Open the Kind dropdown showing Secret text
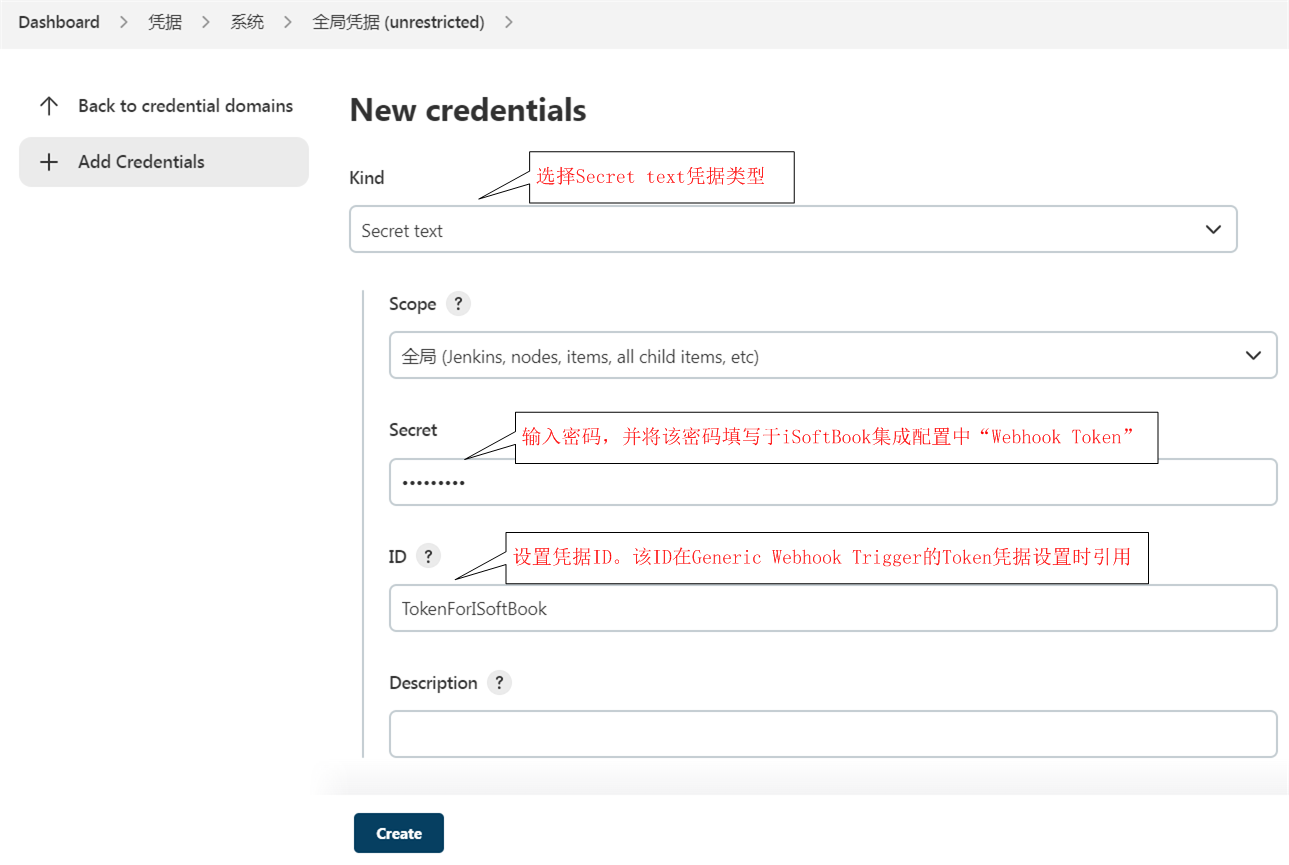Viewport: 1289px width, 865px height. [793, 229]
